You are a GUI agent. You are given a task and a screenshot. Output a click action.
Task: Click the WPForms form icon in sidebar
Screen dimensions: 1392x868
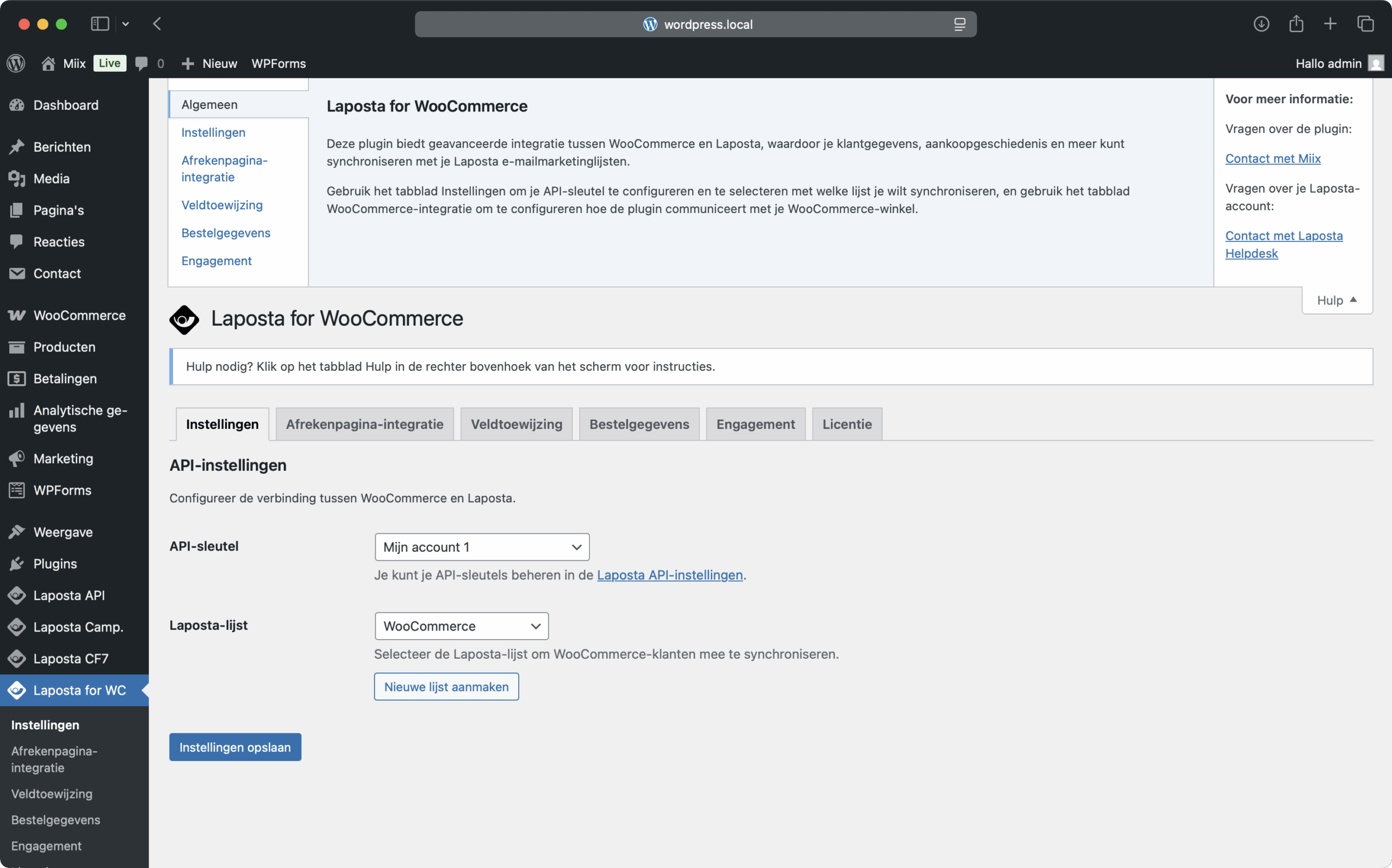click(17, 490)
